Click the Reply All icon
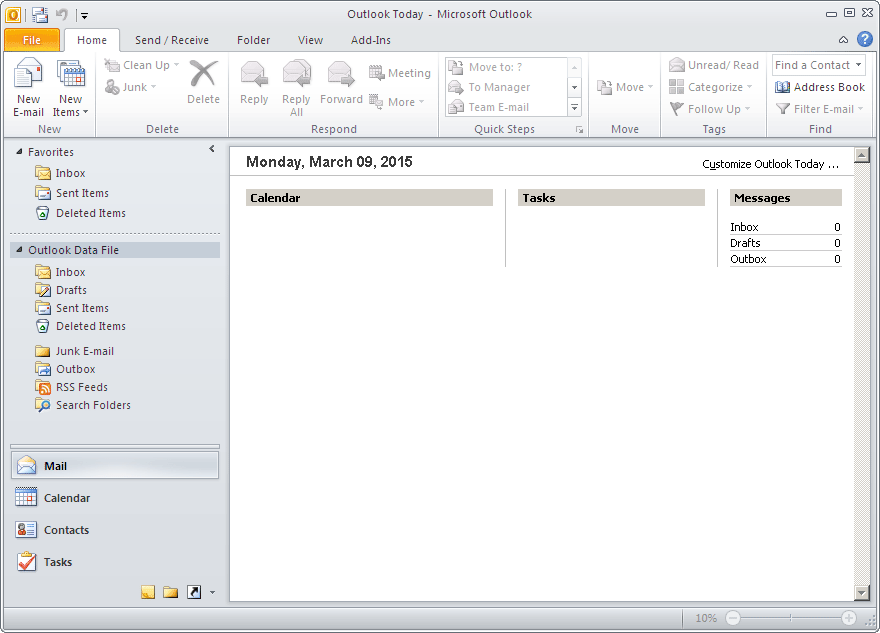Screen dimensions: 880x633 (x=296, y=74)
